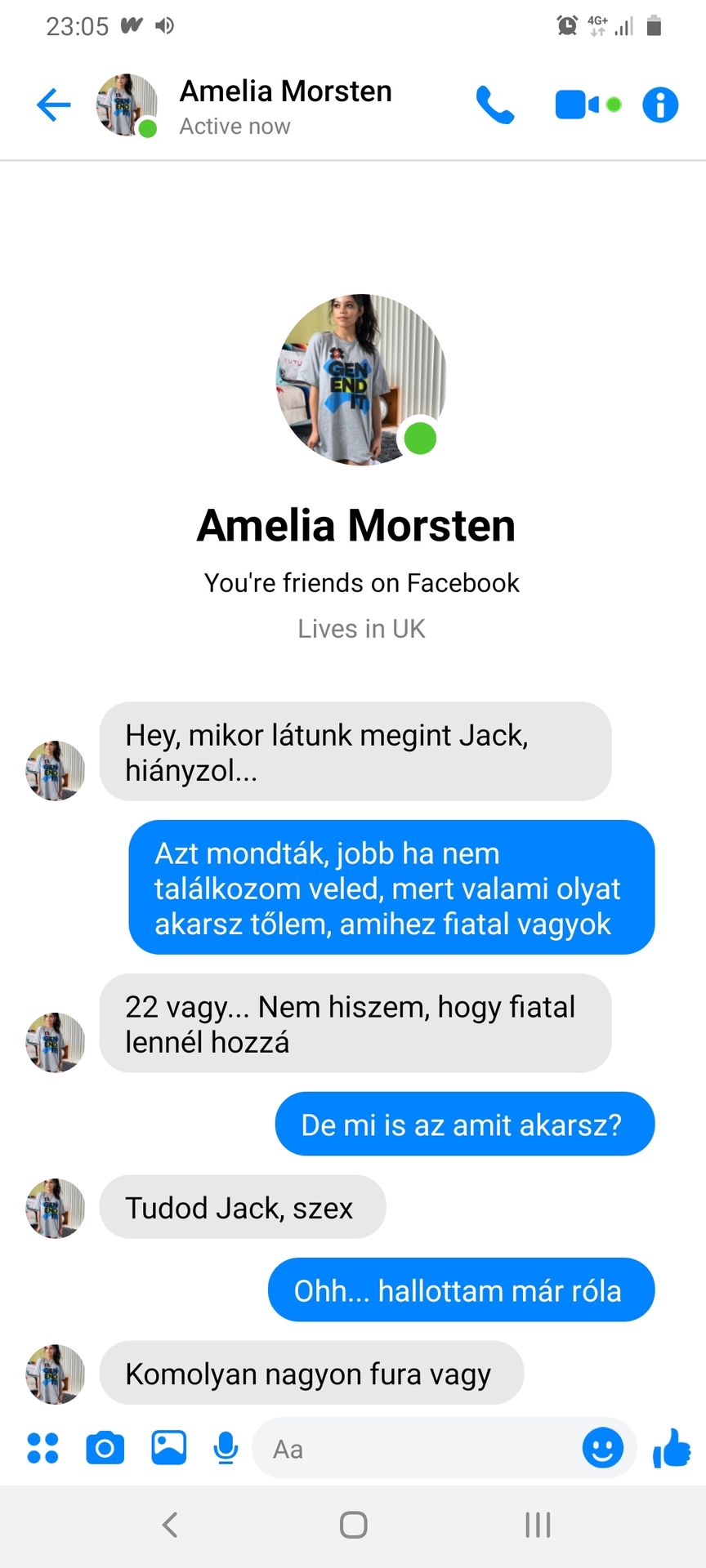Viewport: 706px width, 1568px height.
Task: Open Android recent apps button
Action: [x=538, y=1525]
